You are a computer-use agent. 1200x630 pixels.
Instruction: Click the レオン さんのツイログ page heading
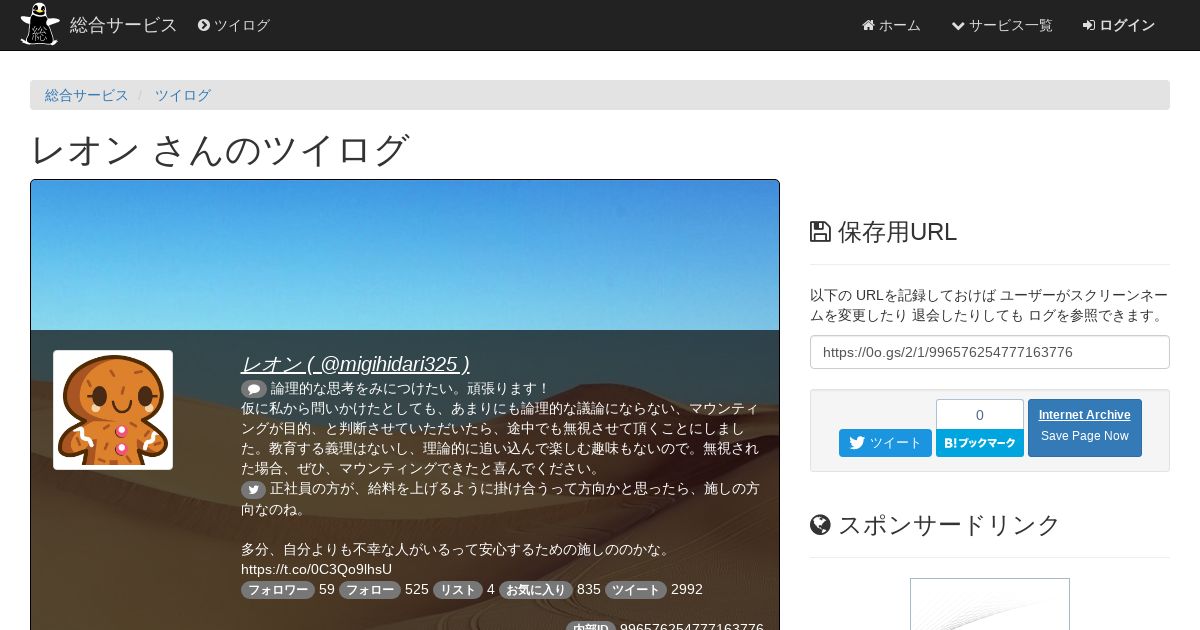[x=220, y=150]
